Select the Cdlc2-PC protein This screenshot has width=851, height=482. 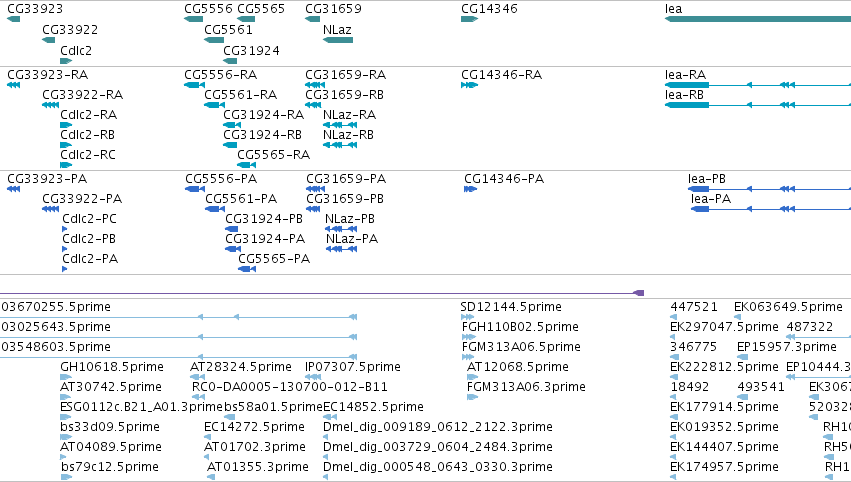point(90,219)
